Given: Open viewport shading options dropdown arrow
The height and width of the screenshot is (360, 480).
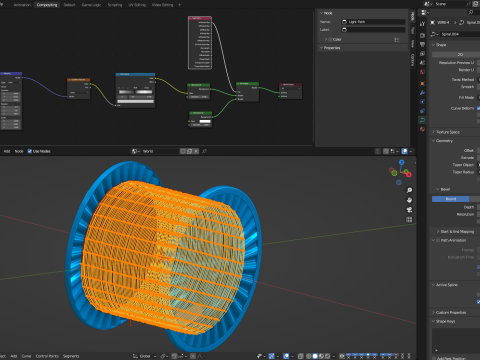Looking at the screenshot, I should click(333, 356).
